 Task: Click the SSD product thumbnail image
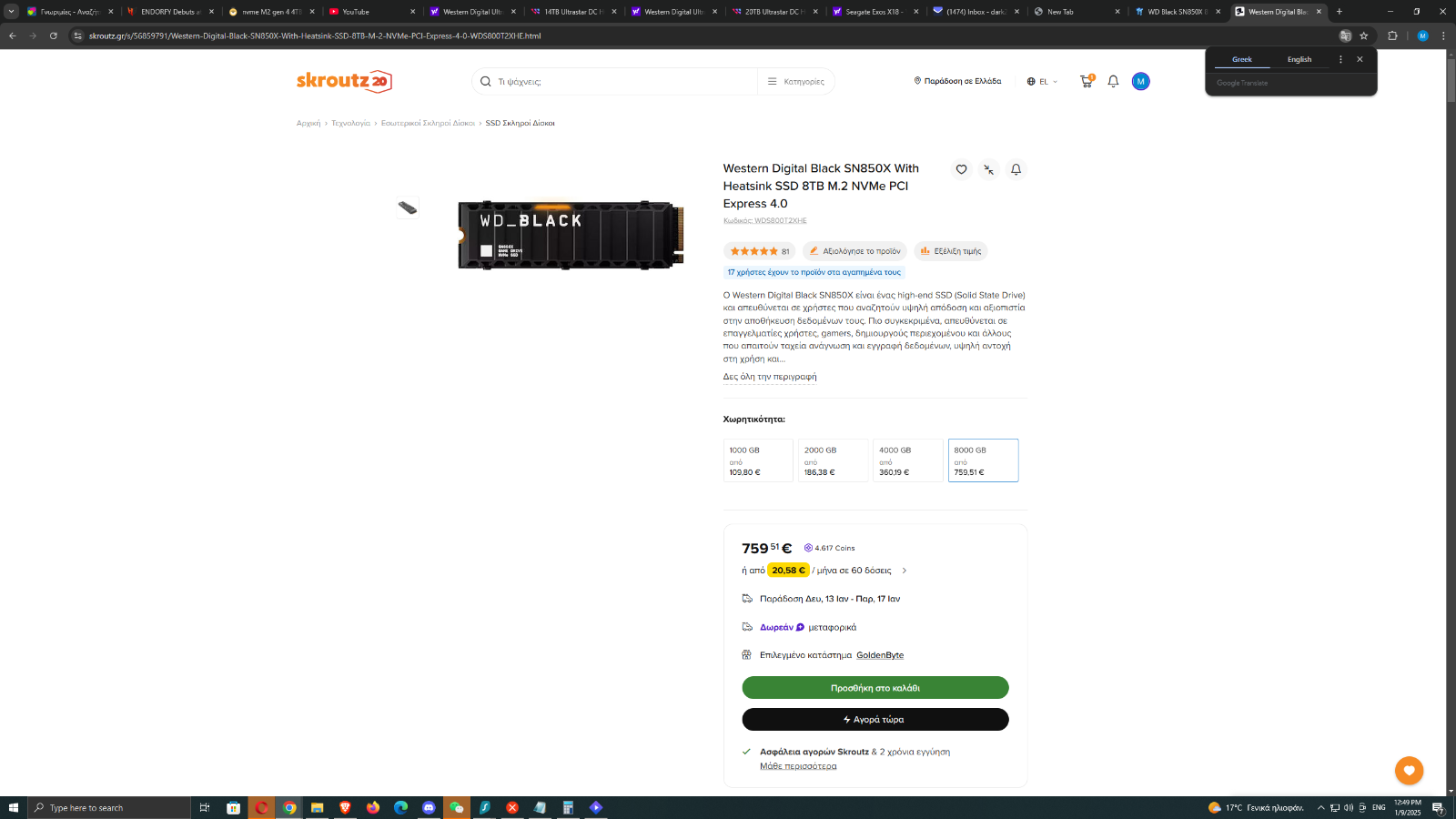pos(408,208)
